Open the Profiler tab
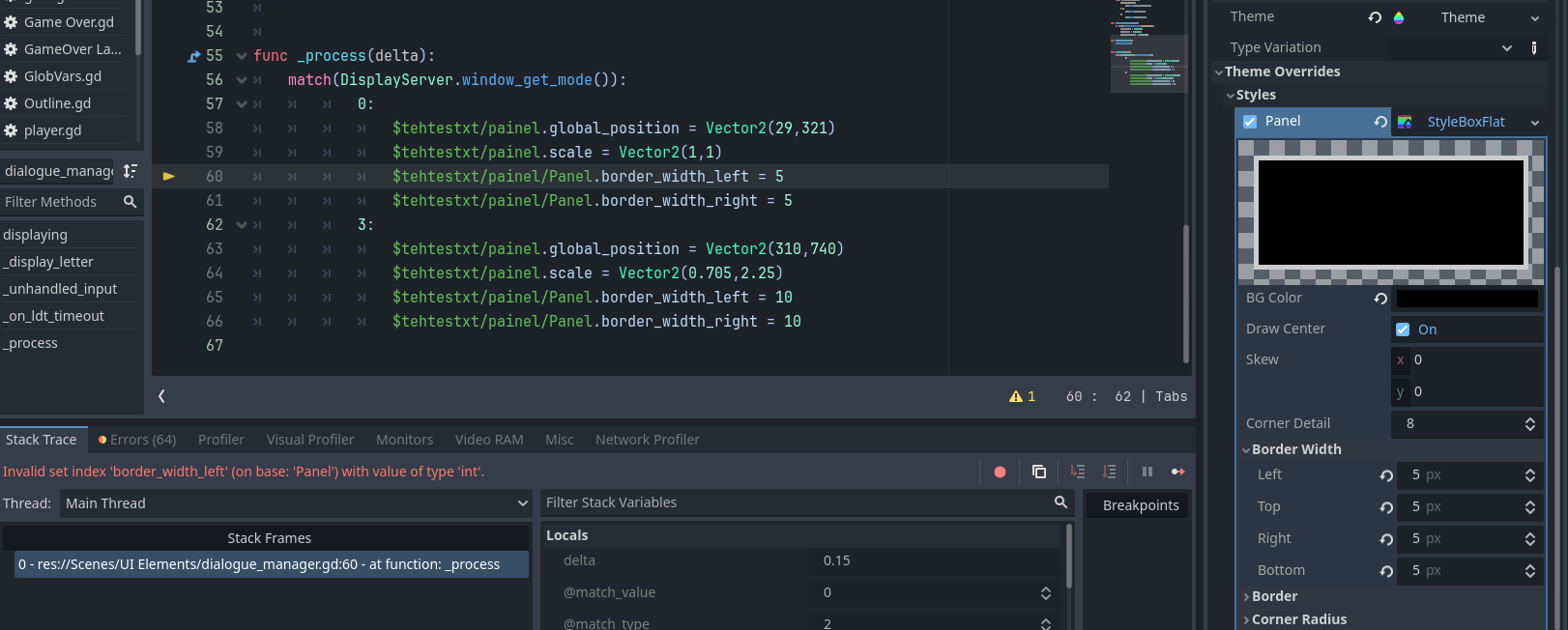Image resolution: width=1568 pixels, height=630 pixels. click(221, 440)
